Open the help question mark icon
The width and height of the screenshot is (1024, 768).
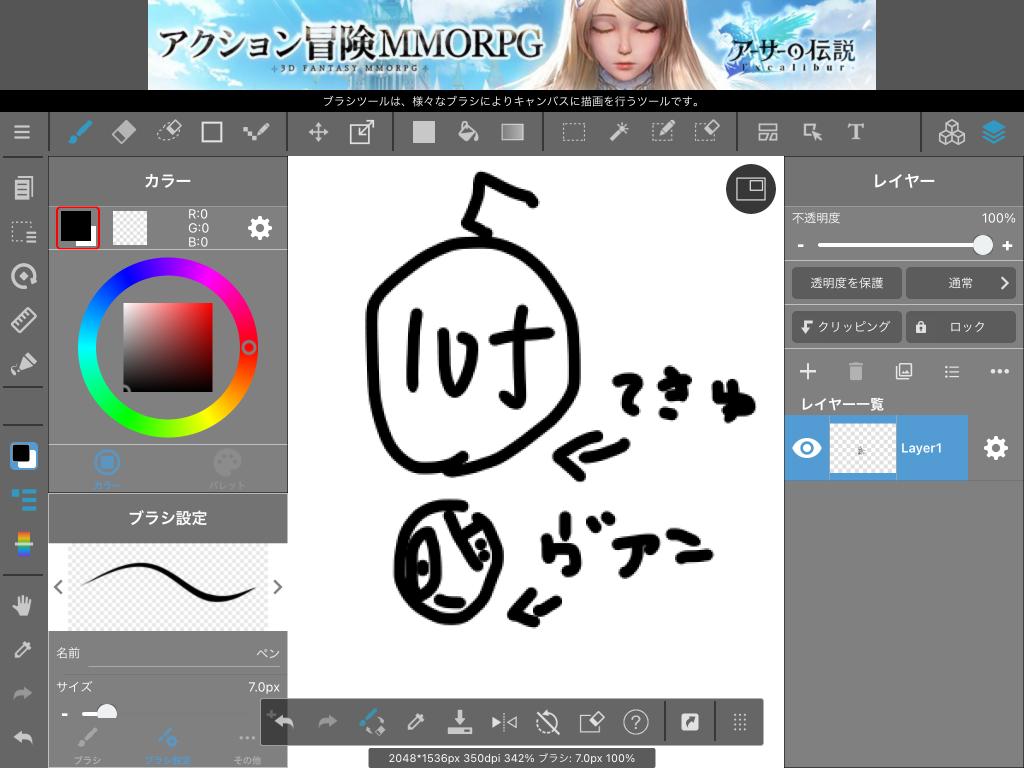click(x=635, y=722)
